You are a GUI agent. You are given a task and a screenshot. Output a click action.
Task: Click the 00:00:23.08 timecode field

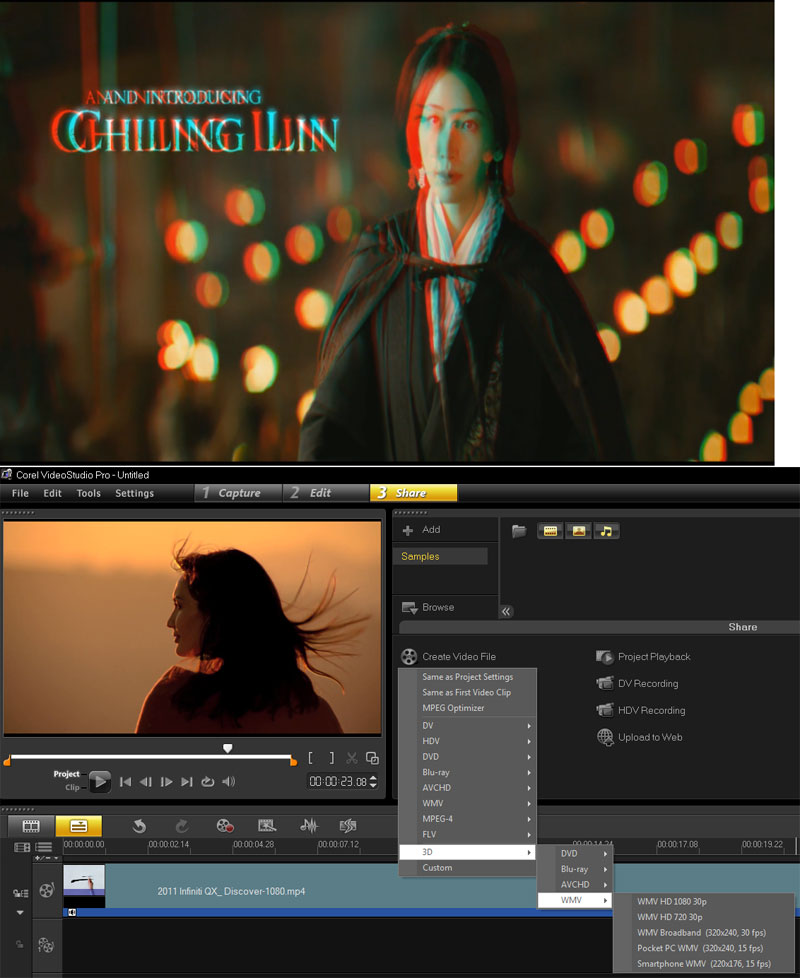(338, 781)
